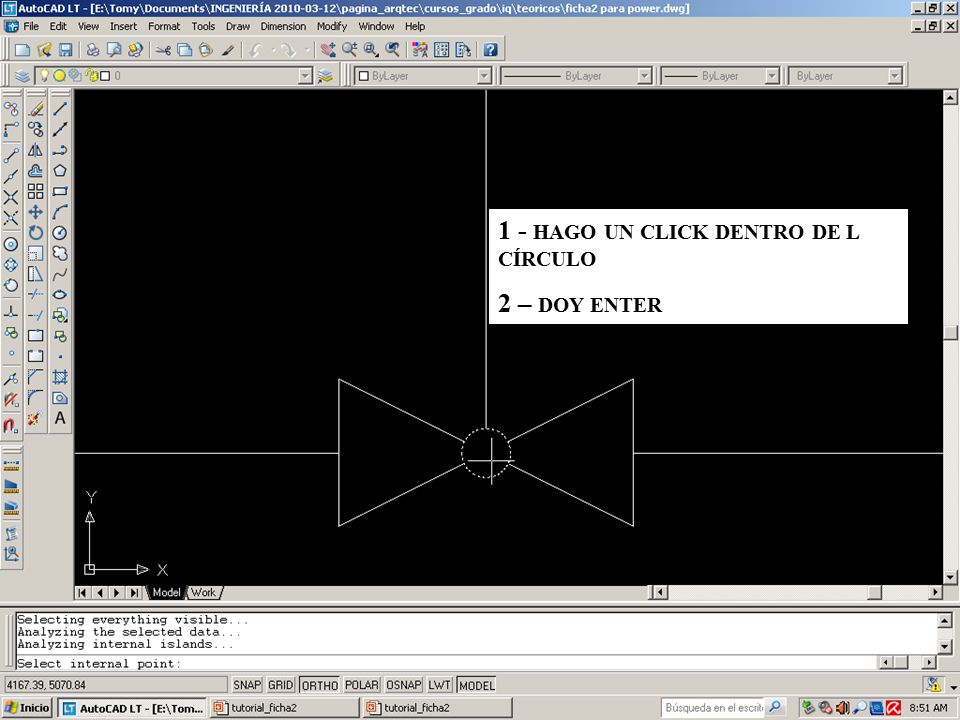
Task: Toggle layer 0 lock padlock icon
Action: (x=92, y=75)
